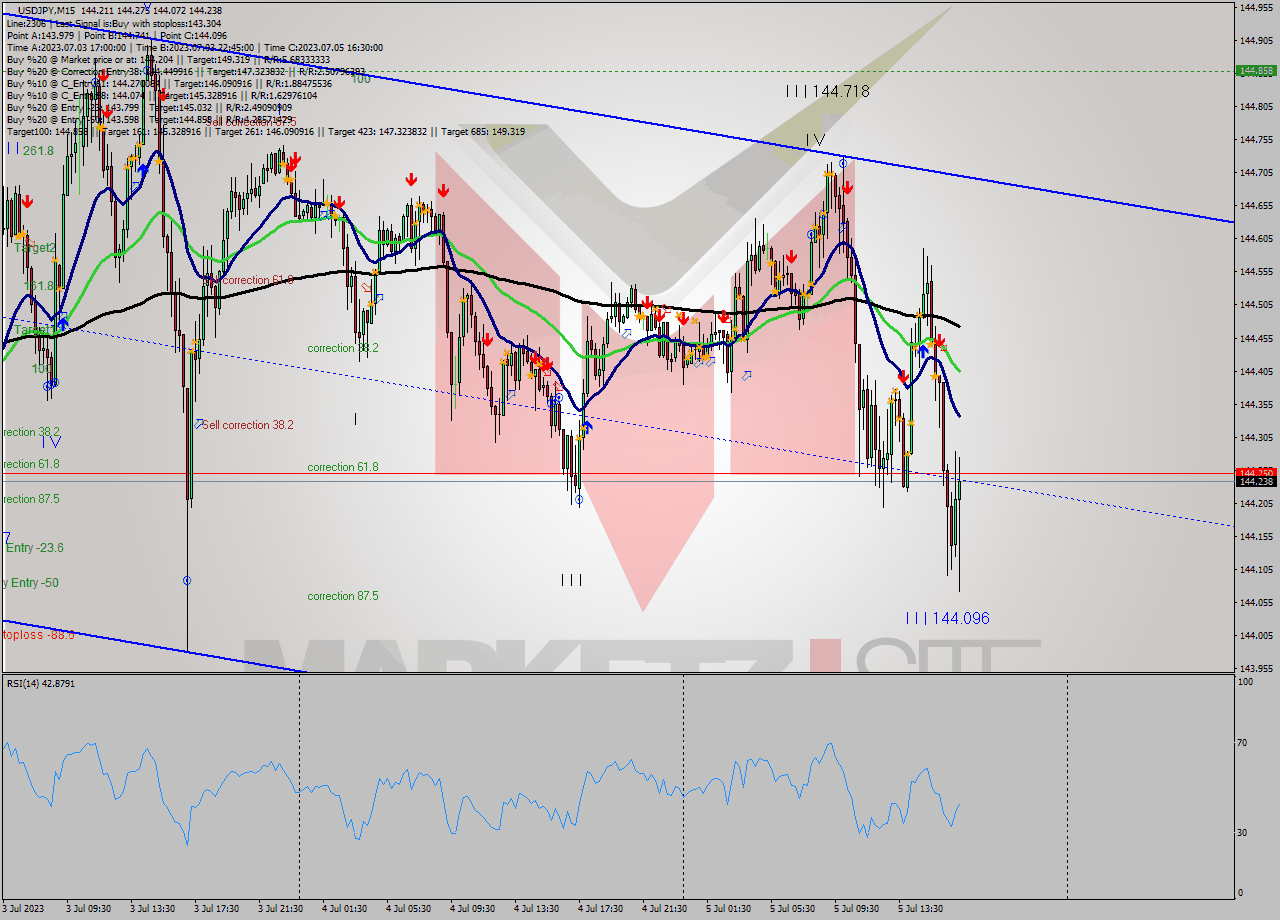Click the RSI(14) 42.8791 indicator label

(x=47, y=683)
